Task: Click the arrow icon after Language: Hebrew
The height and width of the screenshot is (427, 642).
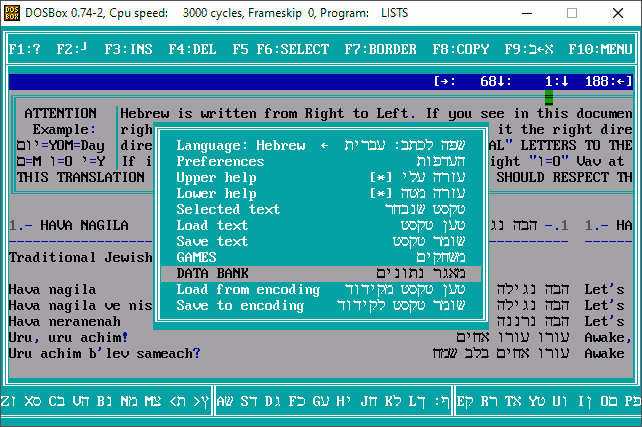Action: (x=325, y=145)
